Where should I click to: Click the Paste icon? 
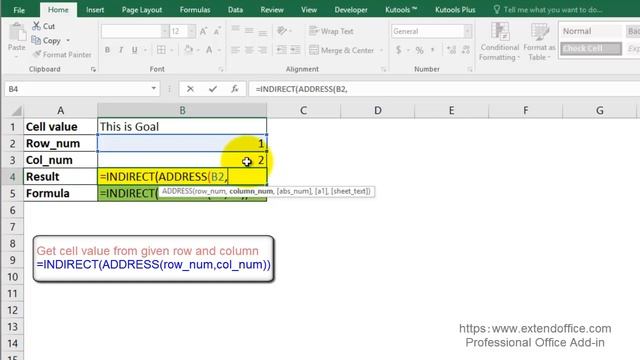coord(17,33)
